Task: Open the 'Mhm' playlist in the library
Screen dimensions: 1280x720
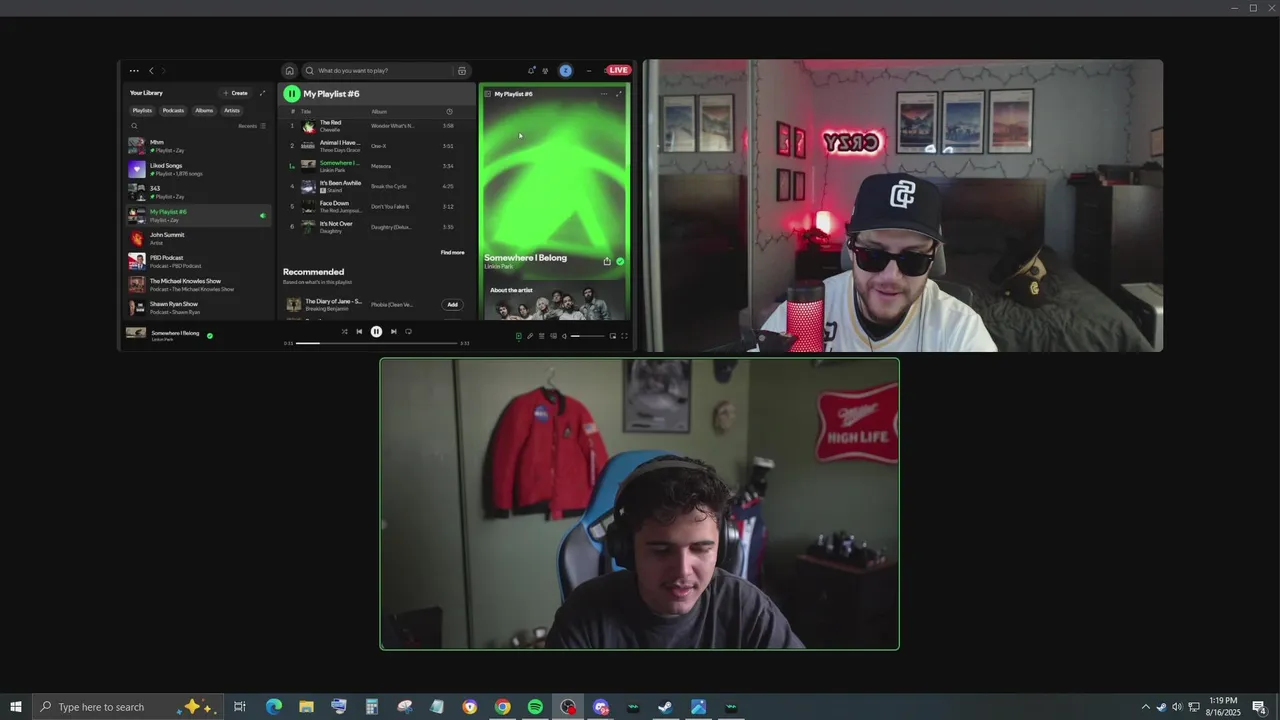Action: click(199, 146)
